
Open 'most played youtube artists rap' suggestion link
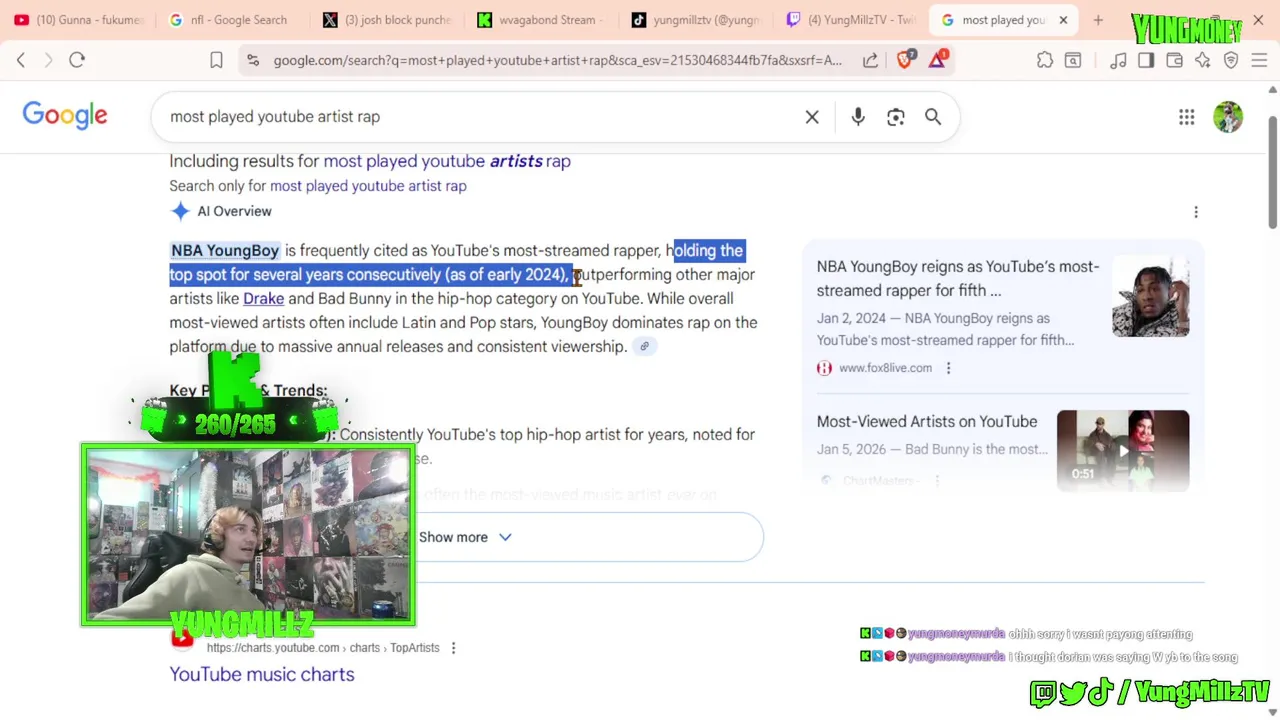click(447, 161)
